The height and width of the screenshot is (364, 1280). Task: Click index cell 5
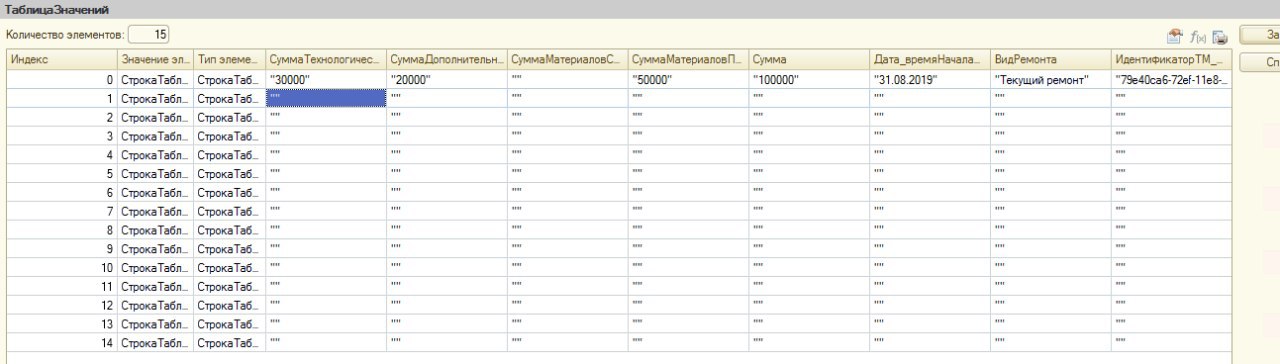[x=62, y=173]
